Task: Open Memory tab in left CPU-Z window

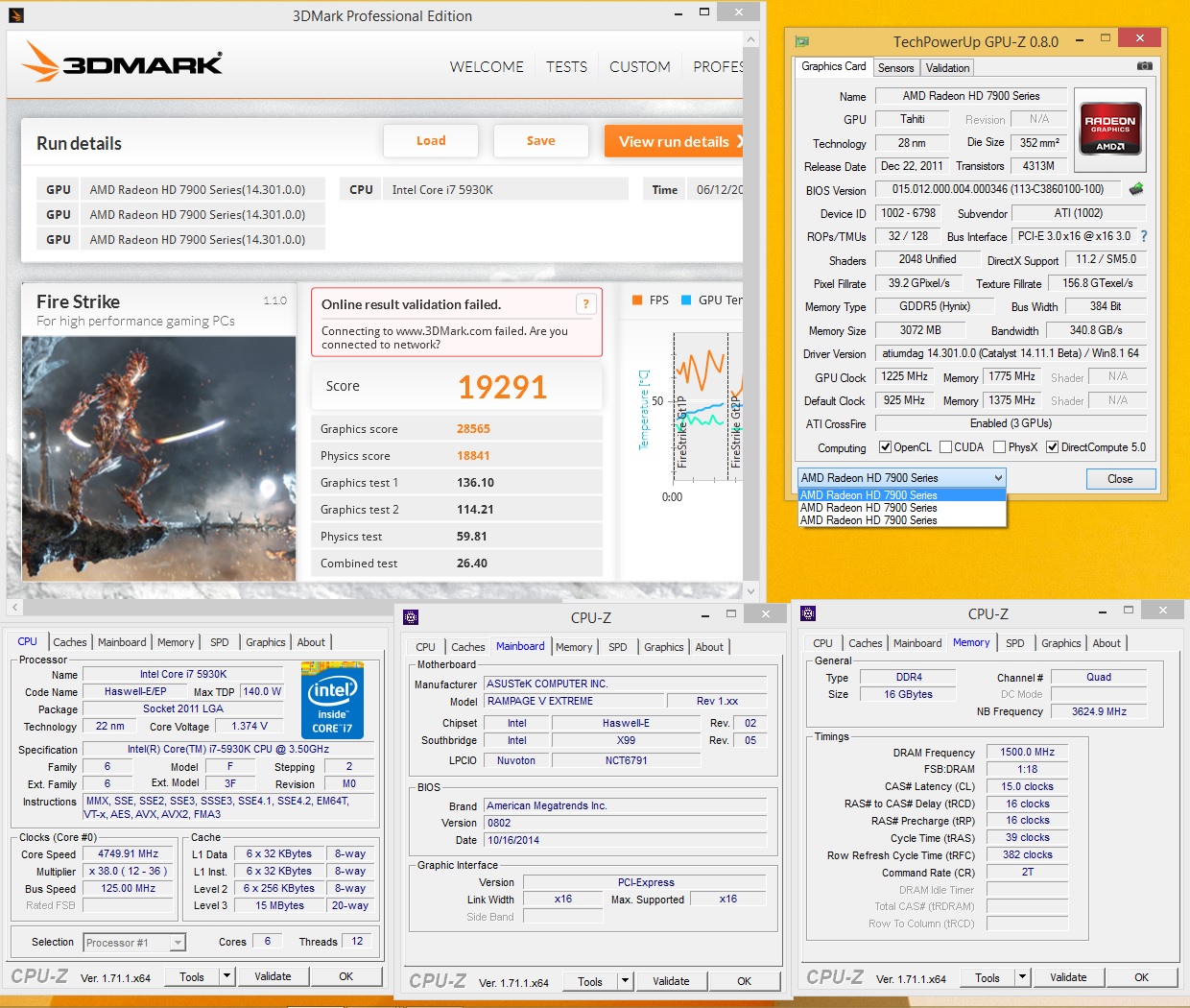Action: pyautogui.click(x=176, y=642)
